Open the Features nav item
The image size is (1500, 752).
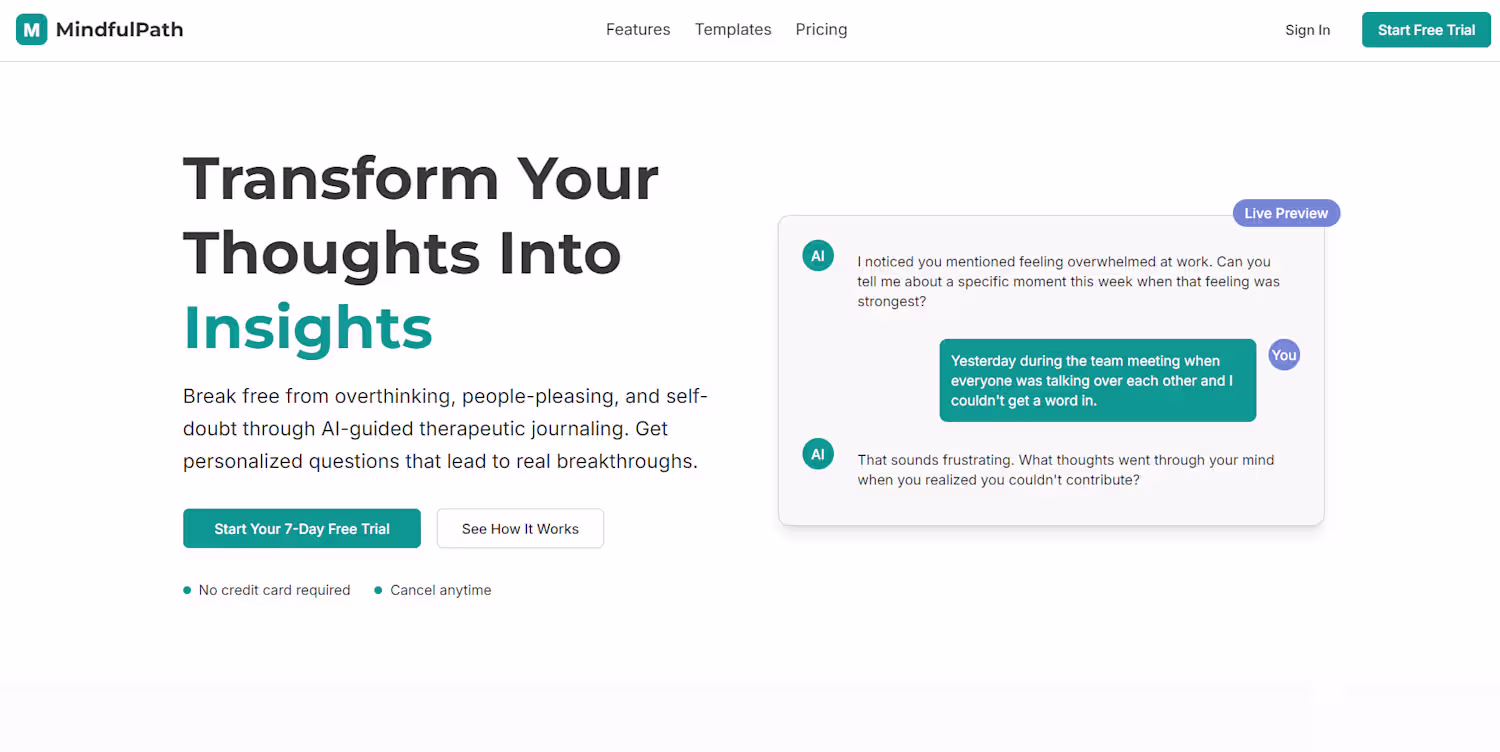[638, 30]
